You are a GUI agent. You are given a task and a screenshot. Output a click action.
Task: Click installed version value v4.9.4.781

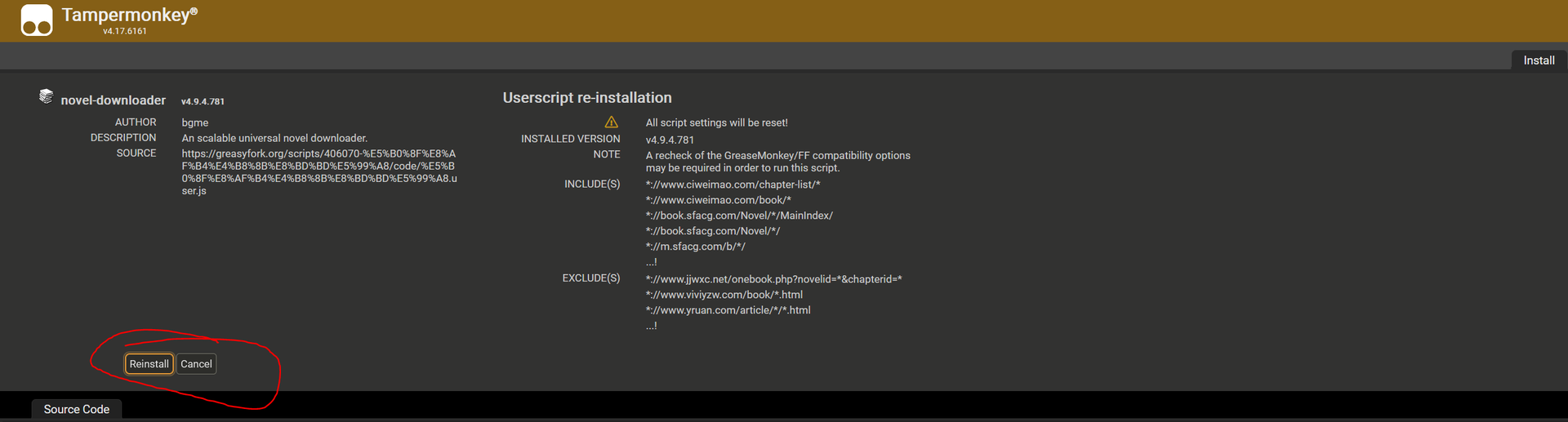click(x=670, y=140)
